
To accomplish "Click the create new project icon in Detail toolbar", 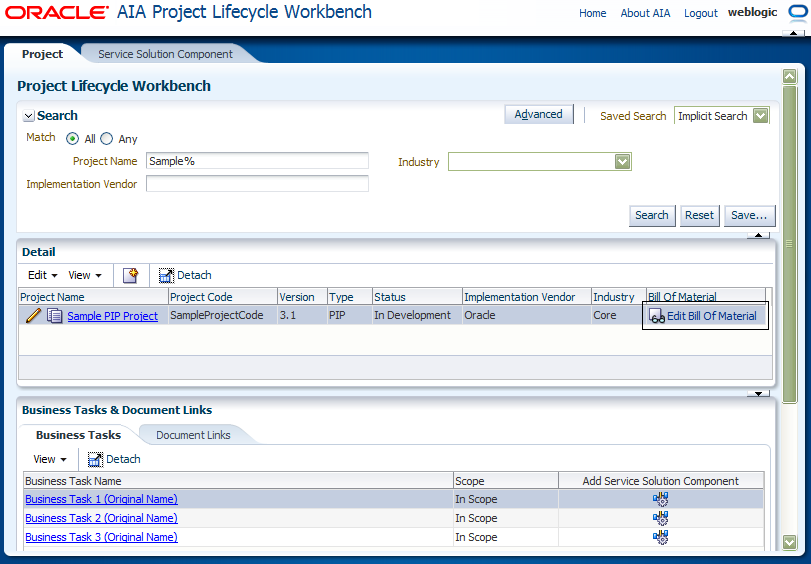I will [x=131, y=275].
